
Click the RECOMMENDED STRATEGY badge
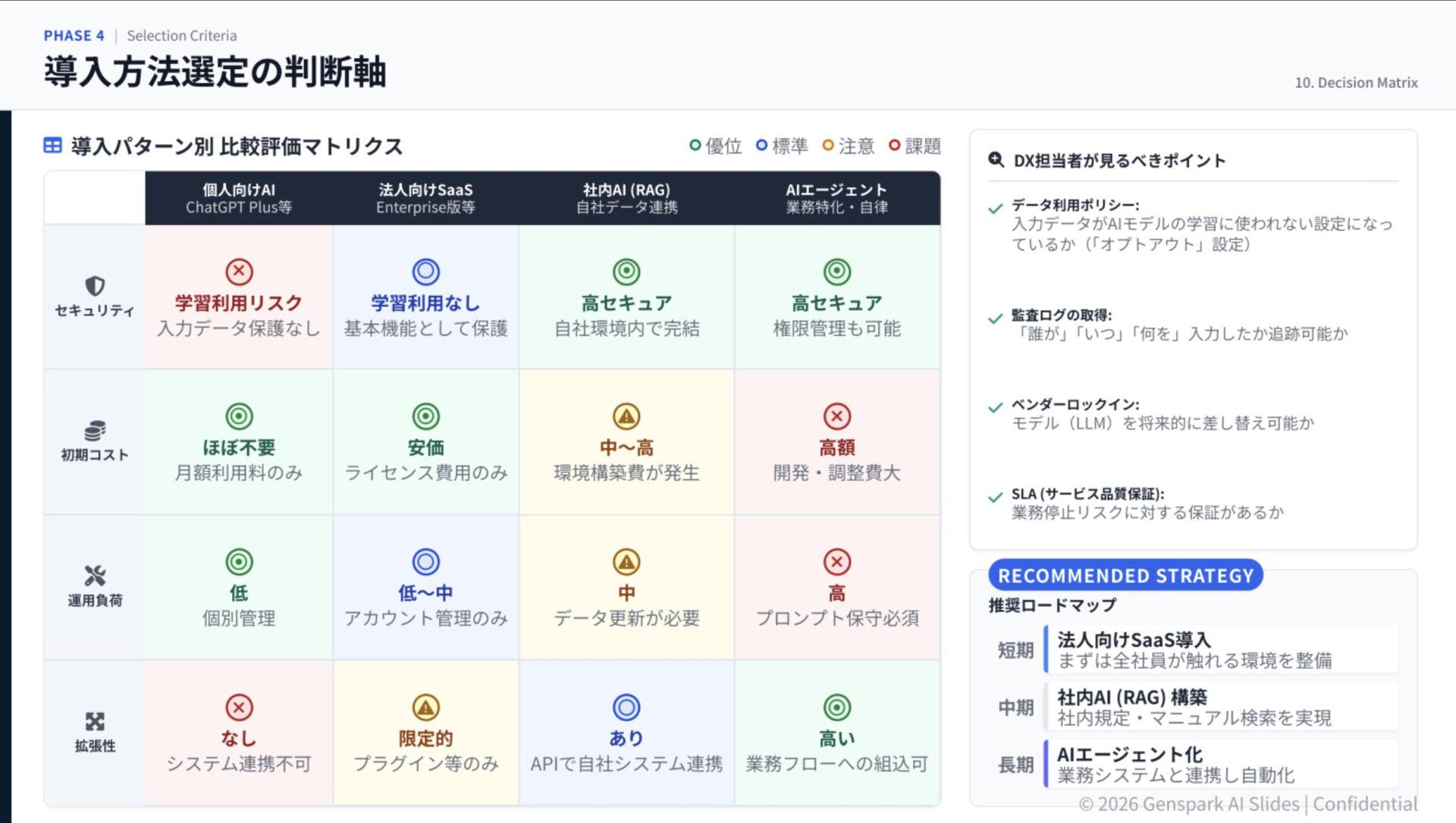pyautogui.click(x=1125, y=576)
